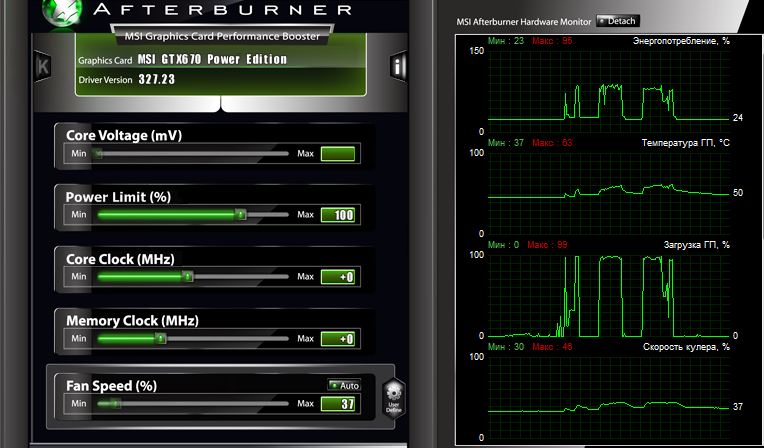Click the Core Voltage (mV) label
This screenshot has width=764, height=448.
tap(124, 136)
